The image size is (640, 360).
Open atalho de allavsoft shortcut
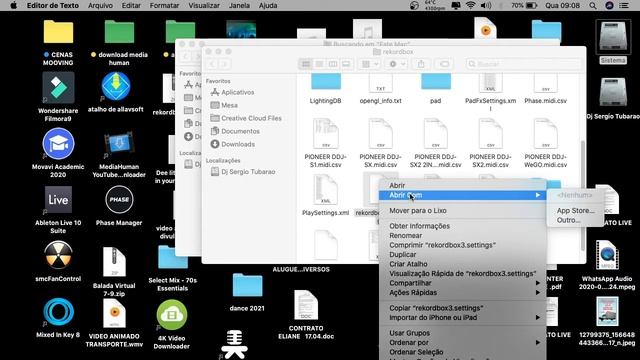pos(116,87)
